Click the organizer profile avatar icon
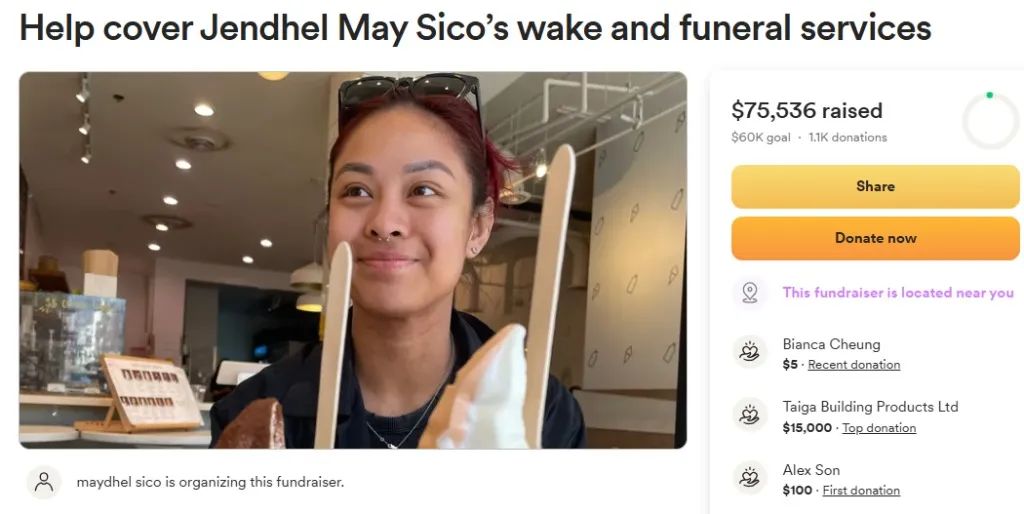1024x514 pixels. click(x=44, y=482)
